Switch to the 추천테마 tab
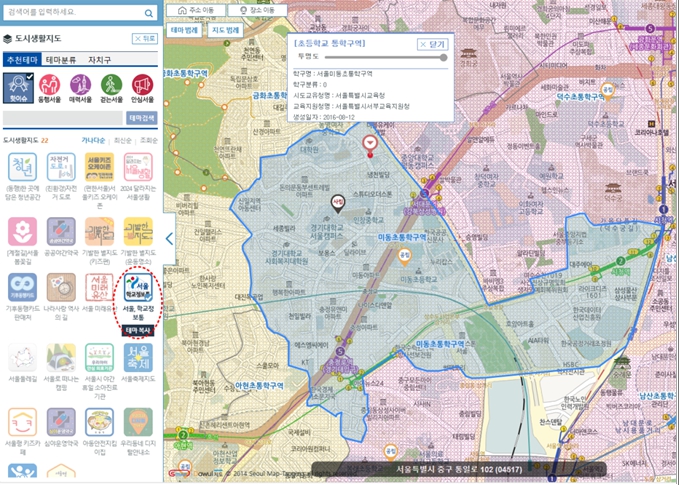The height and width of the screenshot is (485, 679). 22,59
